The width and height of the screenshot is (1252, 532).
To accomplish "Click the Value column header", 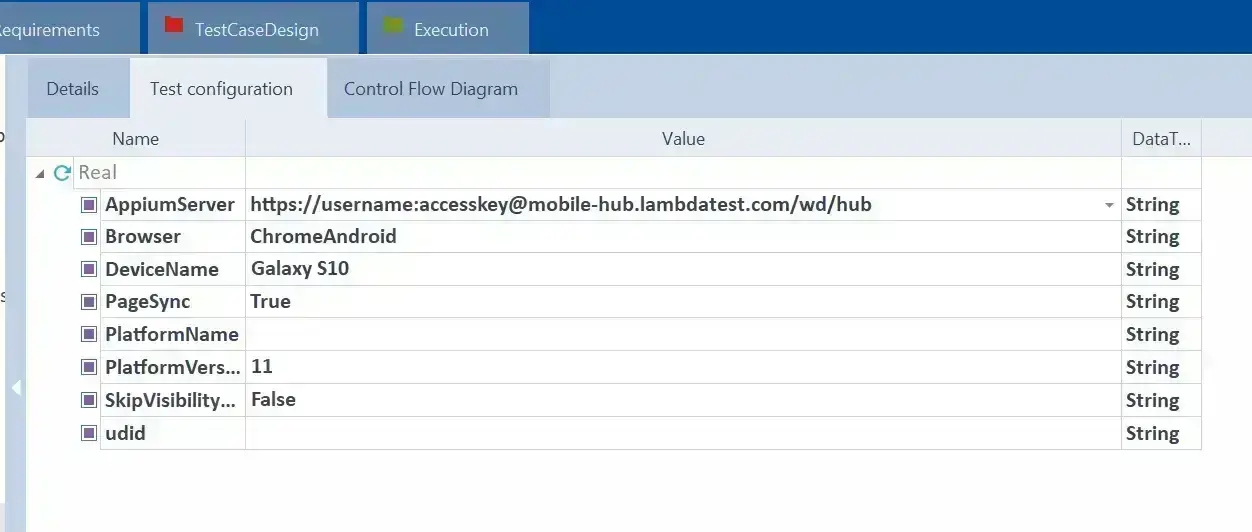I will [x=683, y=139].
